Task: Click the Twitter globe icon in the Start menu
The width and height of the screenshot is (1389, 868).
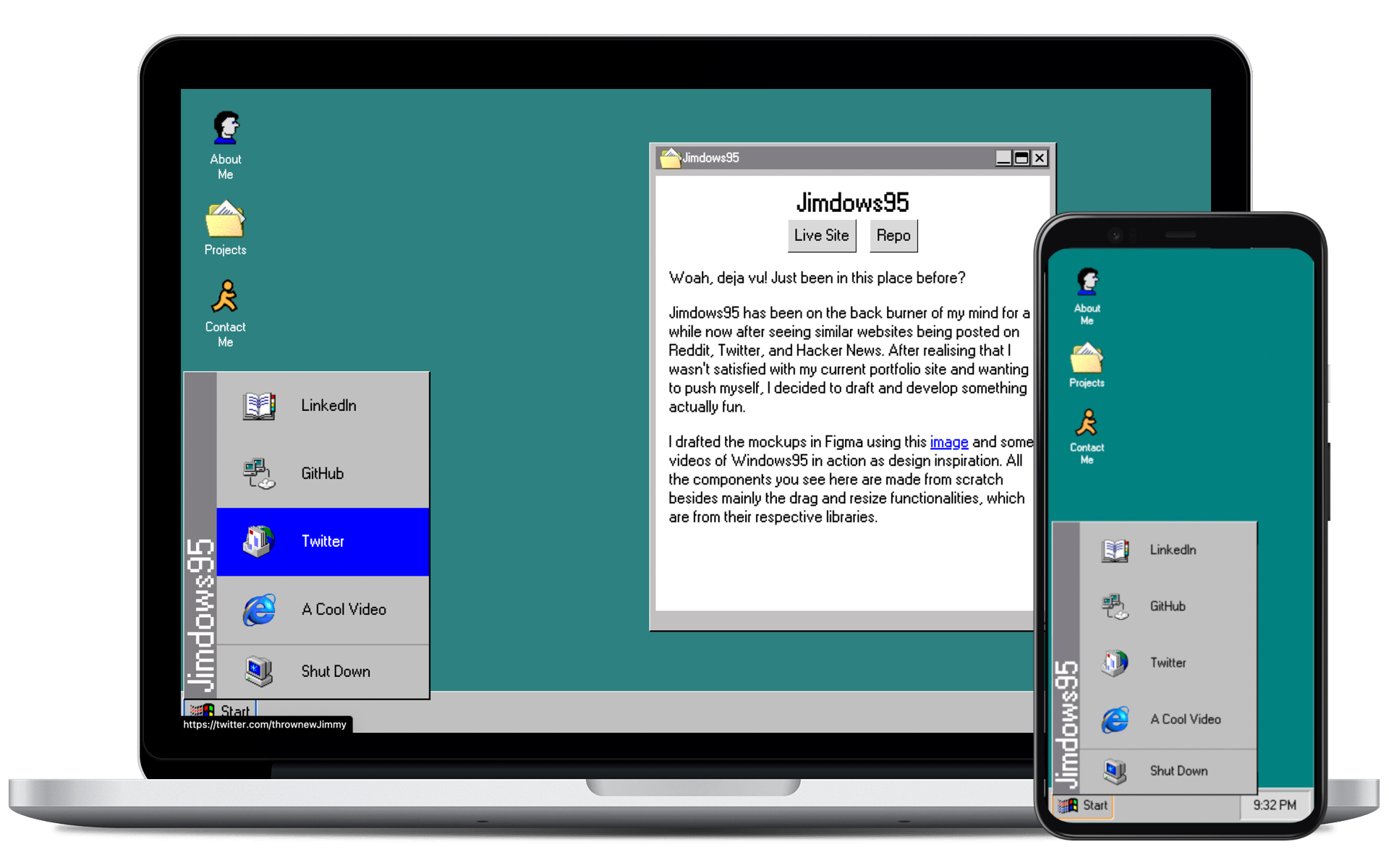Action: coord(258,541)
